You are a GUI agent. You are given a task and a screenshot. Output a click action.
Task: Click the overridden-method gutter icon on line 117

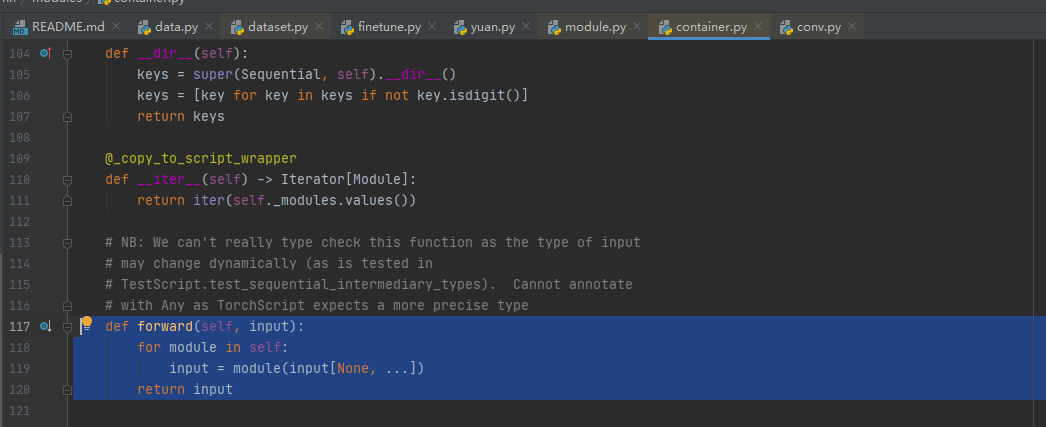tap(44, 326)
